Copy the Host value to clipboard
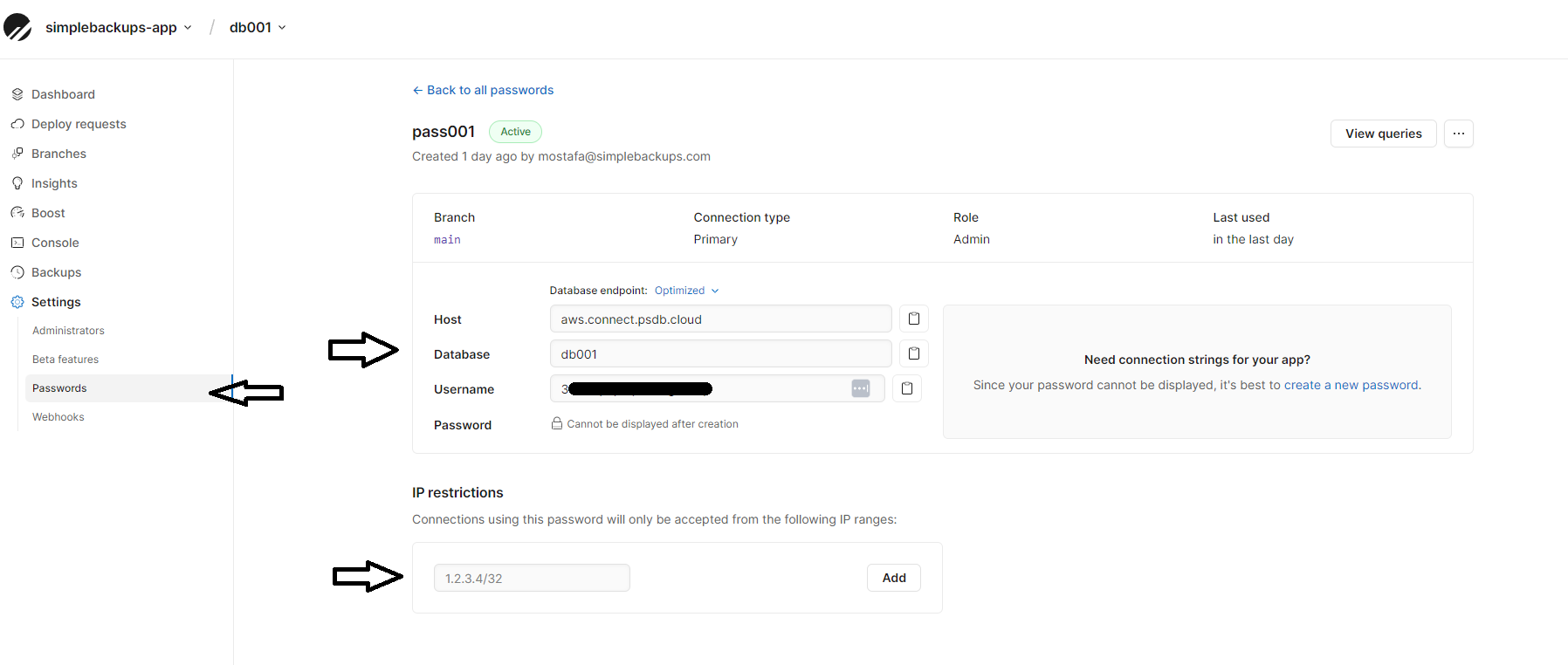The width and height of the screenshot is (1568, 665). click(913, 319)
